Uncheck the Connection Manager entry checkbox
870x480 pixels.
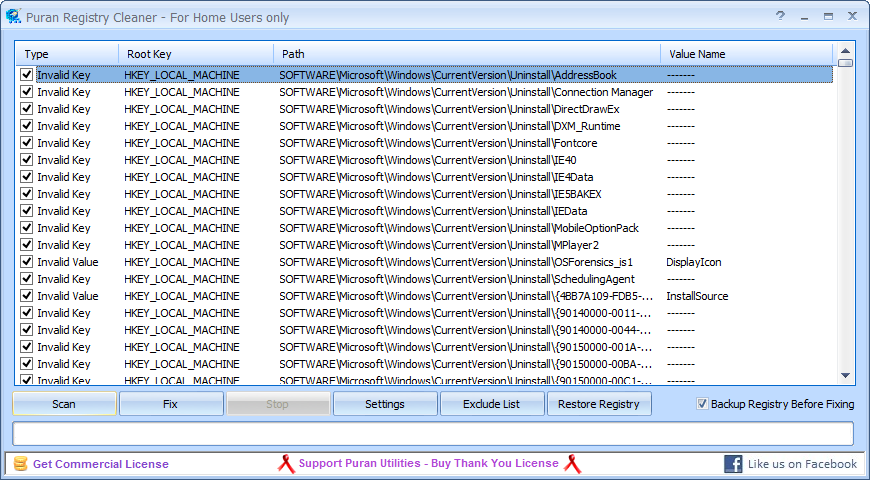26,92
